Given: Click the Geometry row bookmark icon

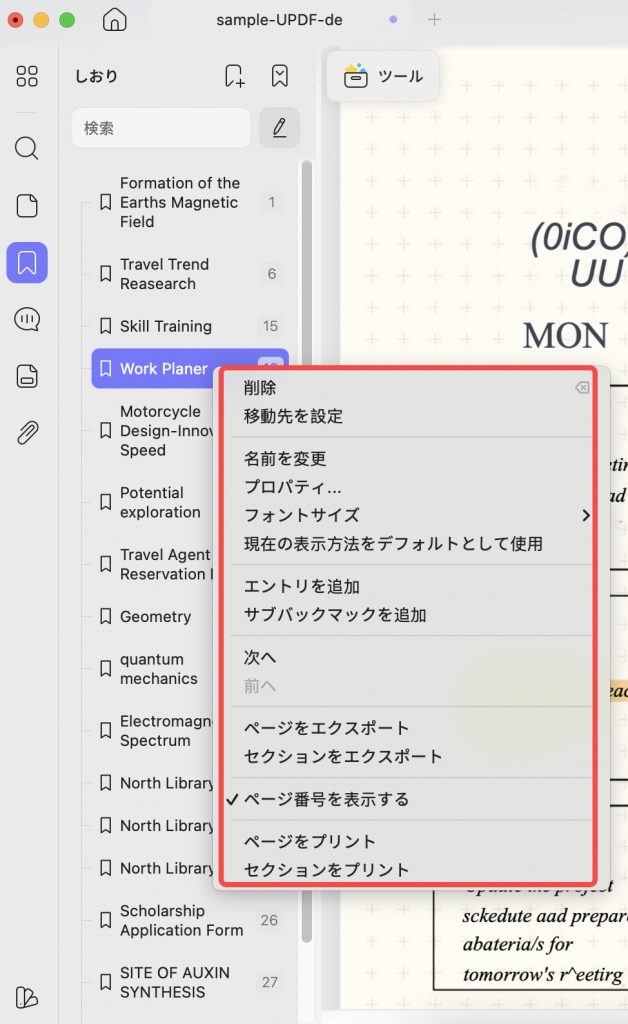Looking at the screenshot, I should [x=105, y=616].
